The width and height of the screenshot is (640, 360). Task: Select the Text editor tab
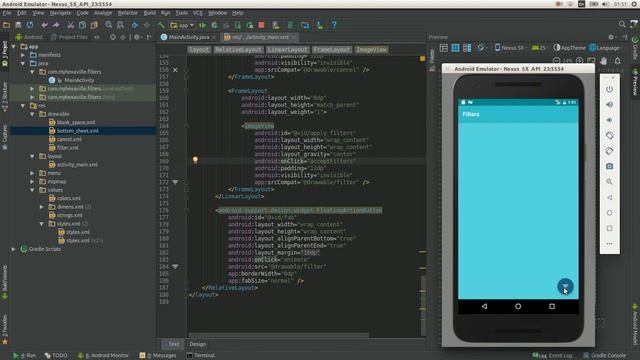(x=173, y=344)
